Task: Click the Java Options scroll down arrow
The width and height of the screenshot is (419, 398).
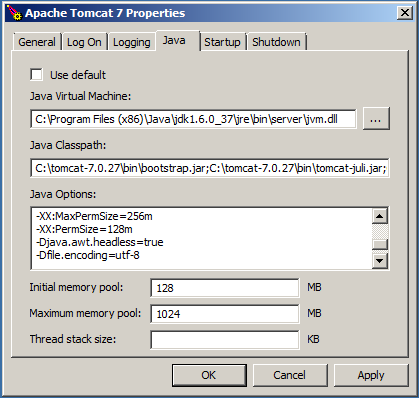Action: [380, 261]
